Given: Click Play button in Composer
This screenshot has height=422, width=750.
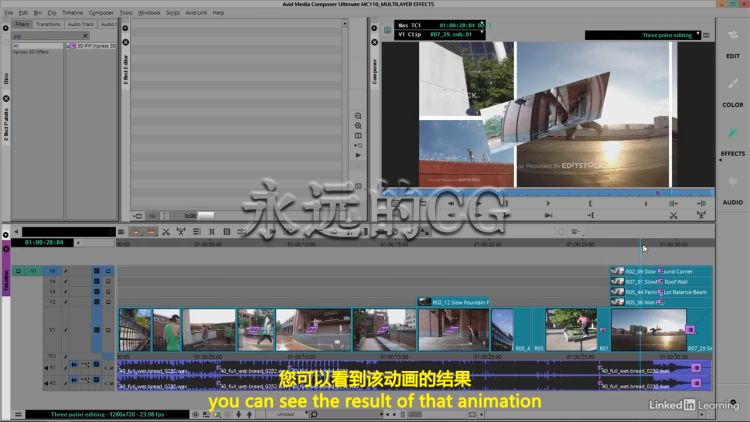Looking at the screenshot, I should pos(548,204).
